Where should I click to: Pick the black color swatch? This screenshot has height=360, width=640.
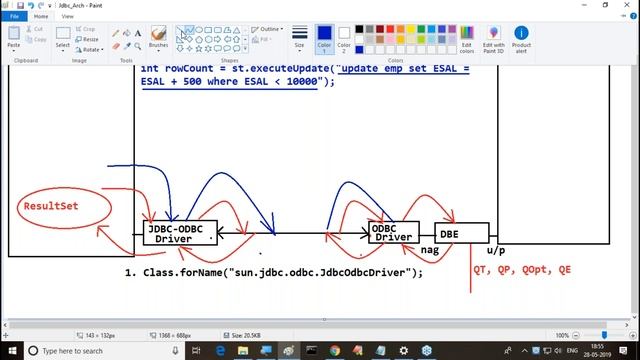point(359,29)
